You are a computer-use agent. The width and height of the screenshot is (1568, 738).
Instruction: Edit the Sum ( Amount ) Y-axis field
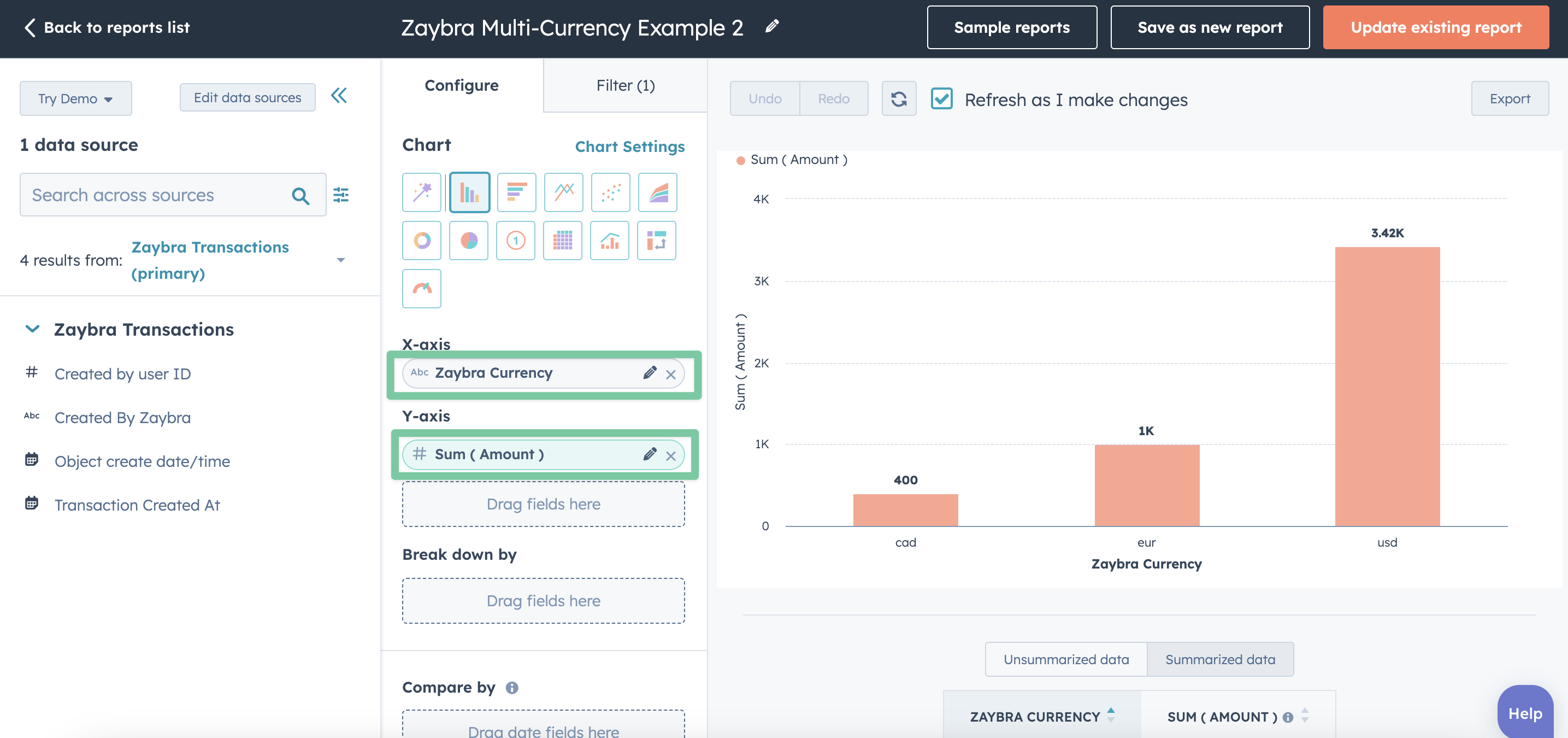[x=650, y=454]
